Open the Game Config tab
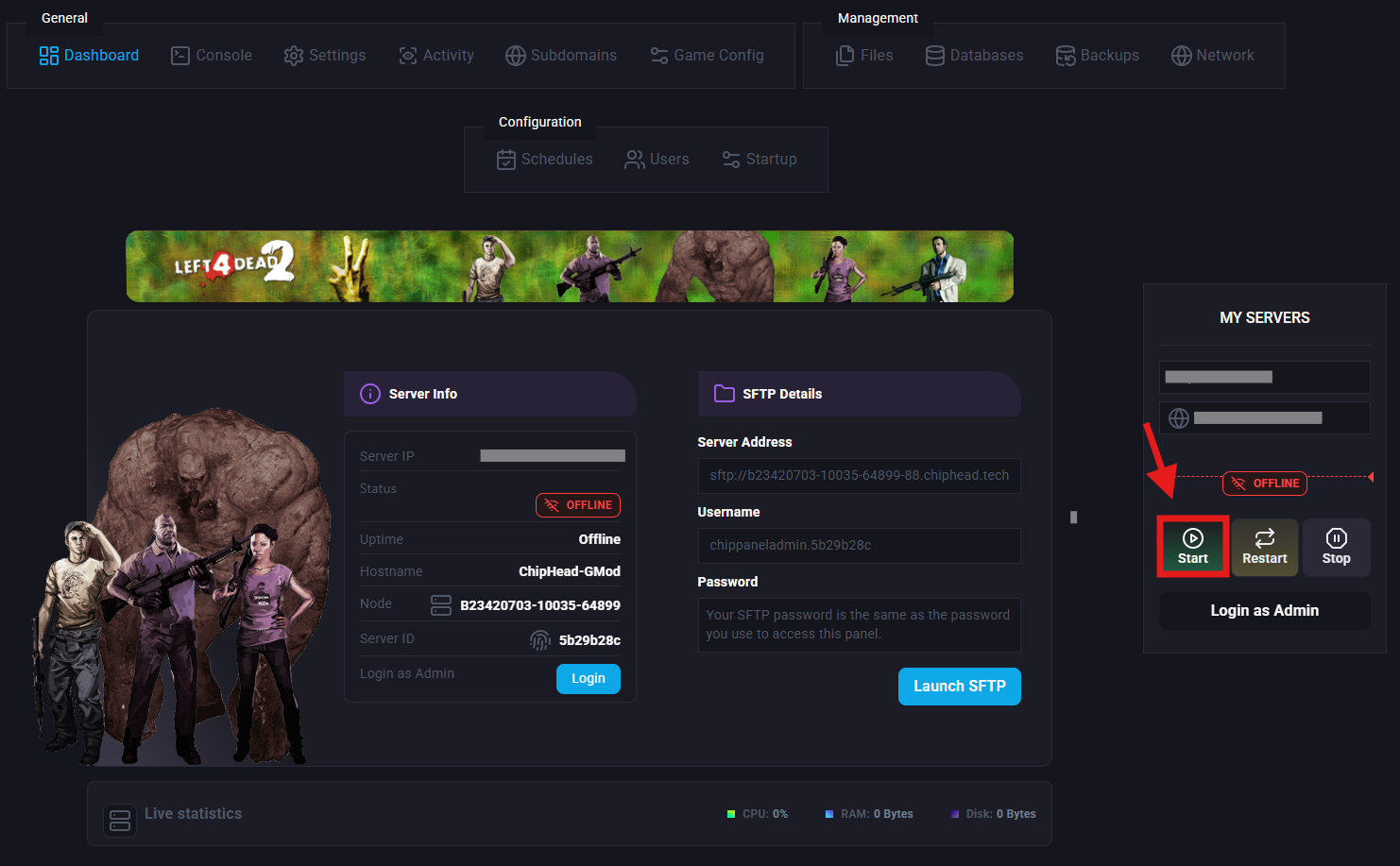1400x866 pixels. [x=707, y=56]
